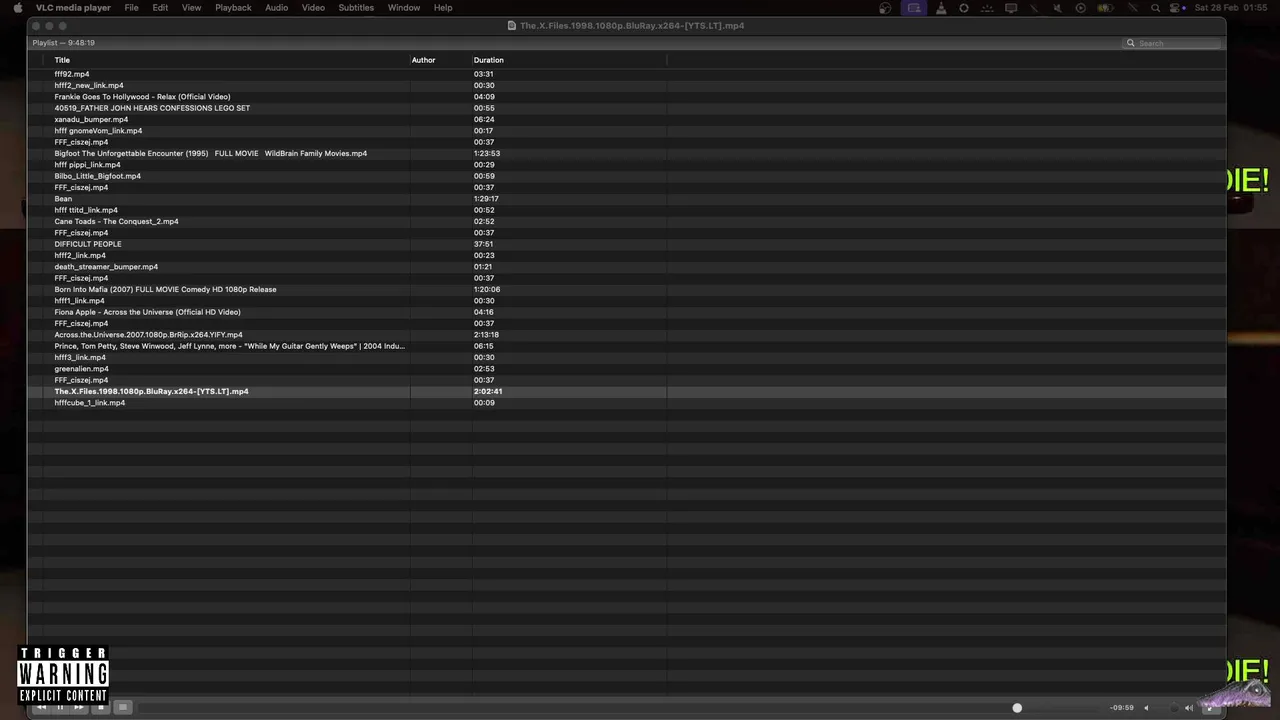Click the playlist Search field
Image resolution: width=1280 pixels, height=720 pixels.
point(1172,43)
